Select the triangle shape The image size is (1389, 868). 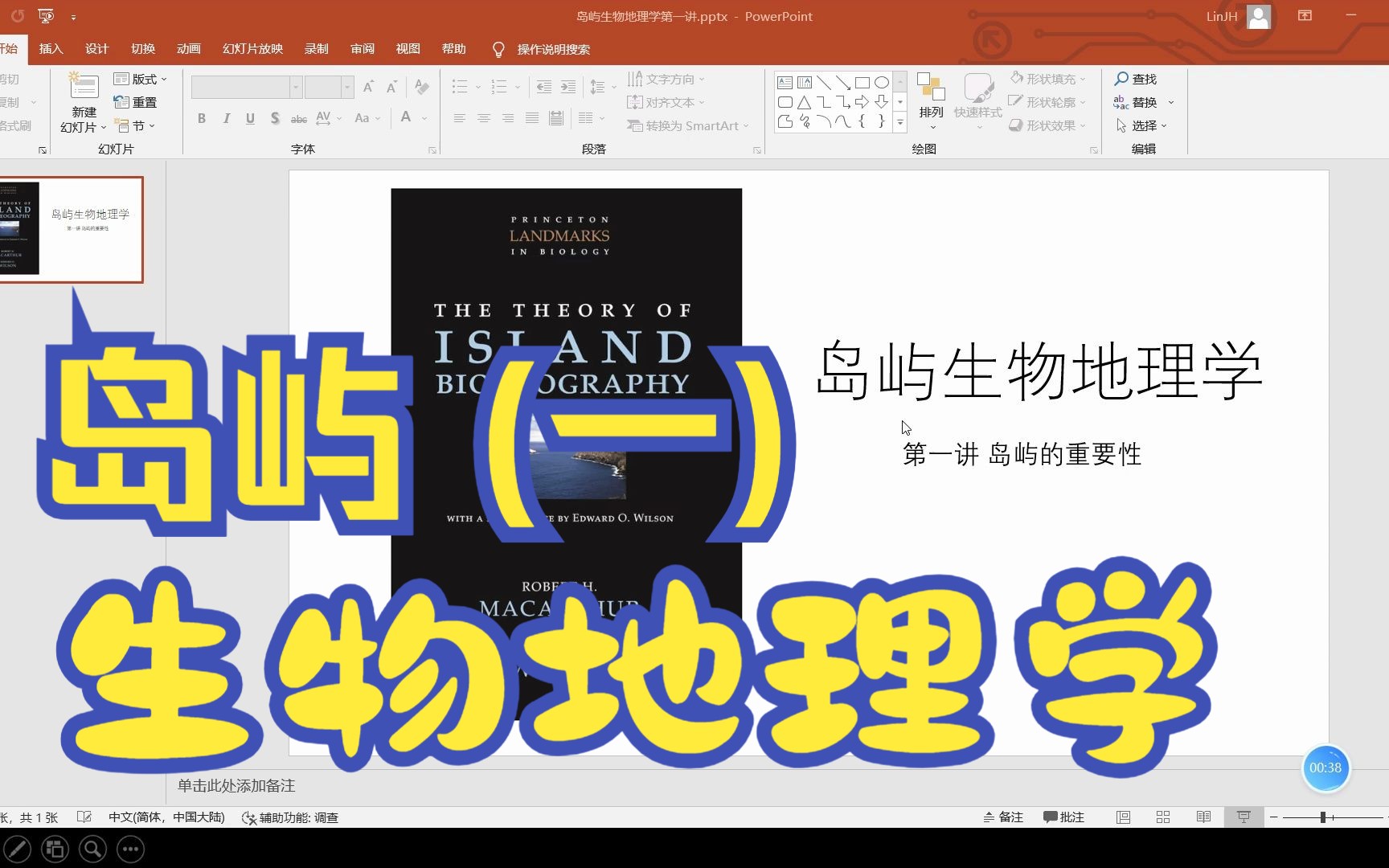[805, 102]
